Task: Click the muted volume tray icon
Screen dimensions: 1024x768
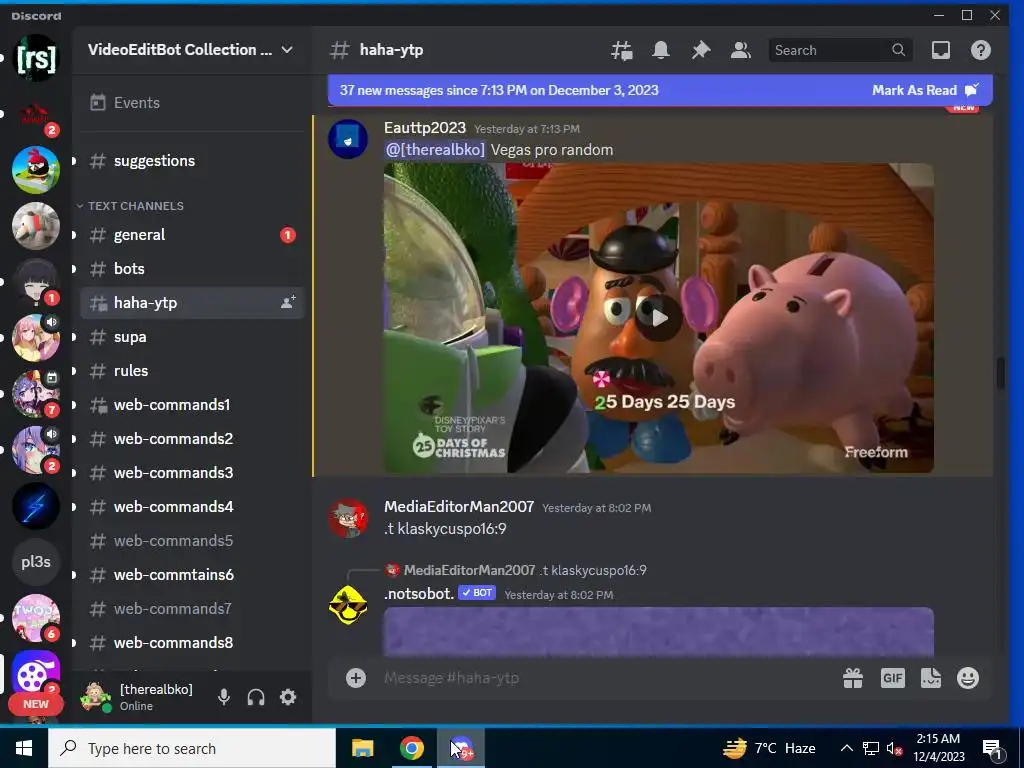Action: point(894,748)
